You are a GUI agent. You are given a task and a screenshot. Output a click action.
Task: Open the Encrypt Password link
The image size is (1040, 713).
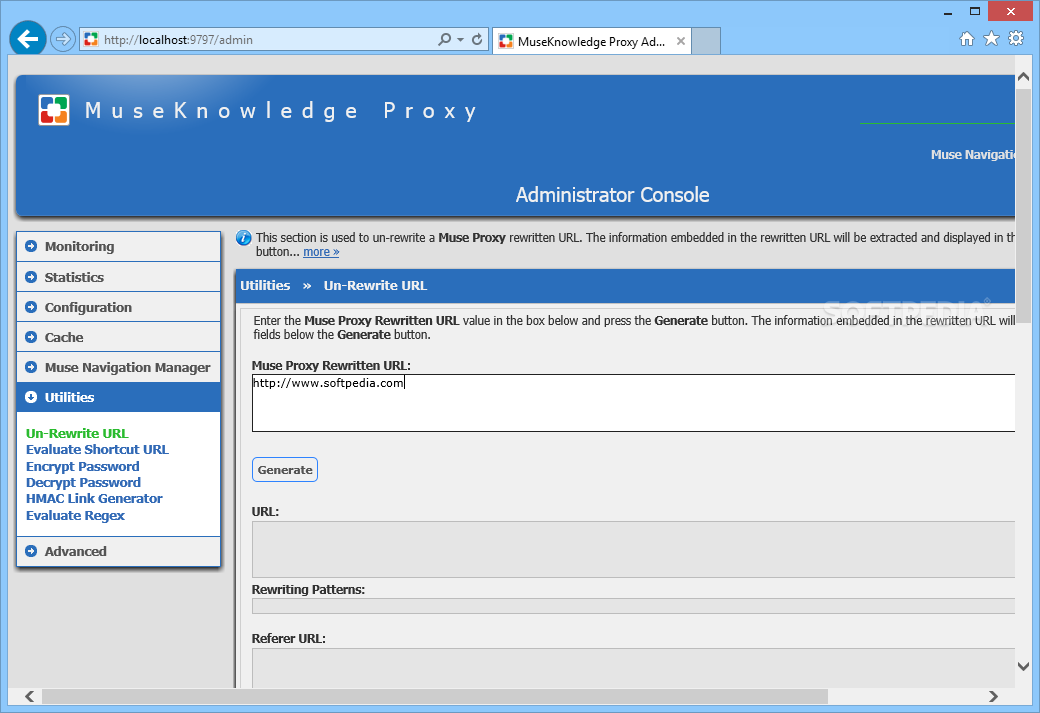pos(83,466)
